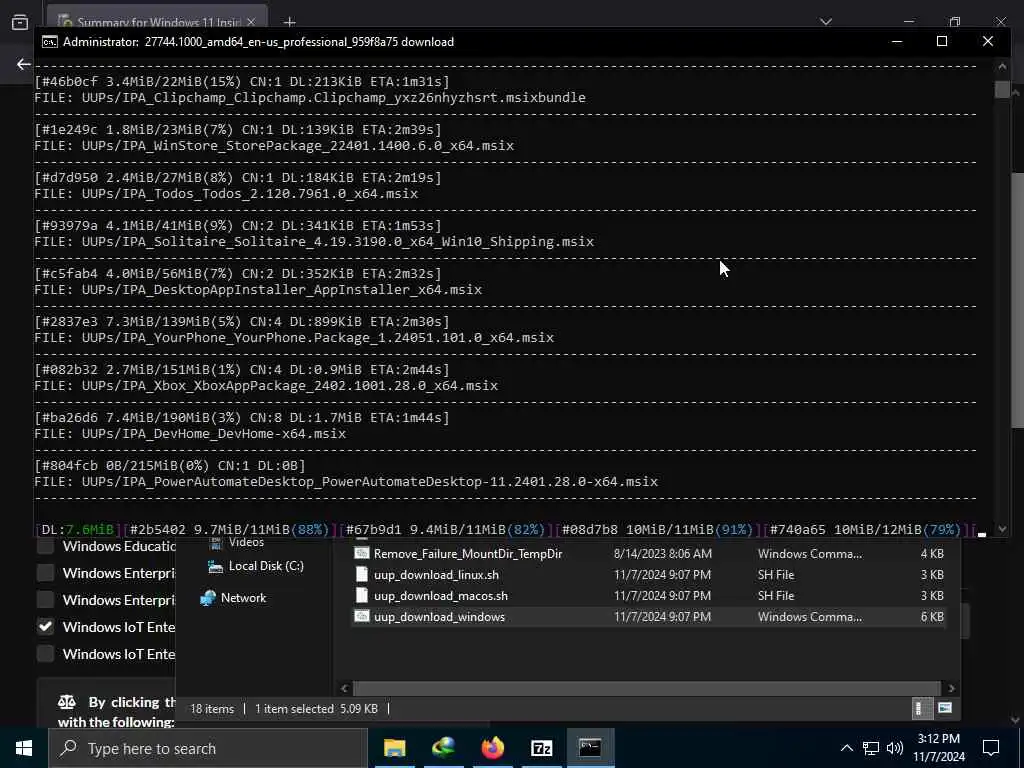The image size is (1024, 768).
Task: Click the YourPhone package FILE line
Action: tap(295, 338)
